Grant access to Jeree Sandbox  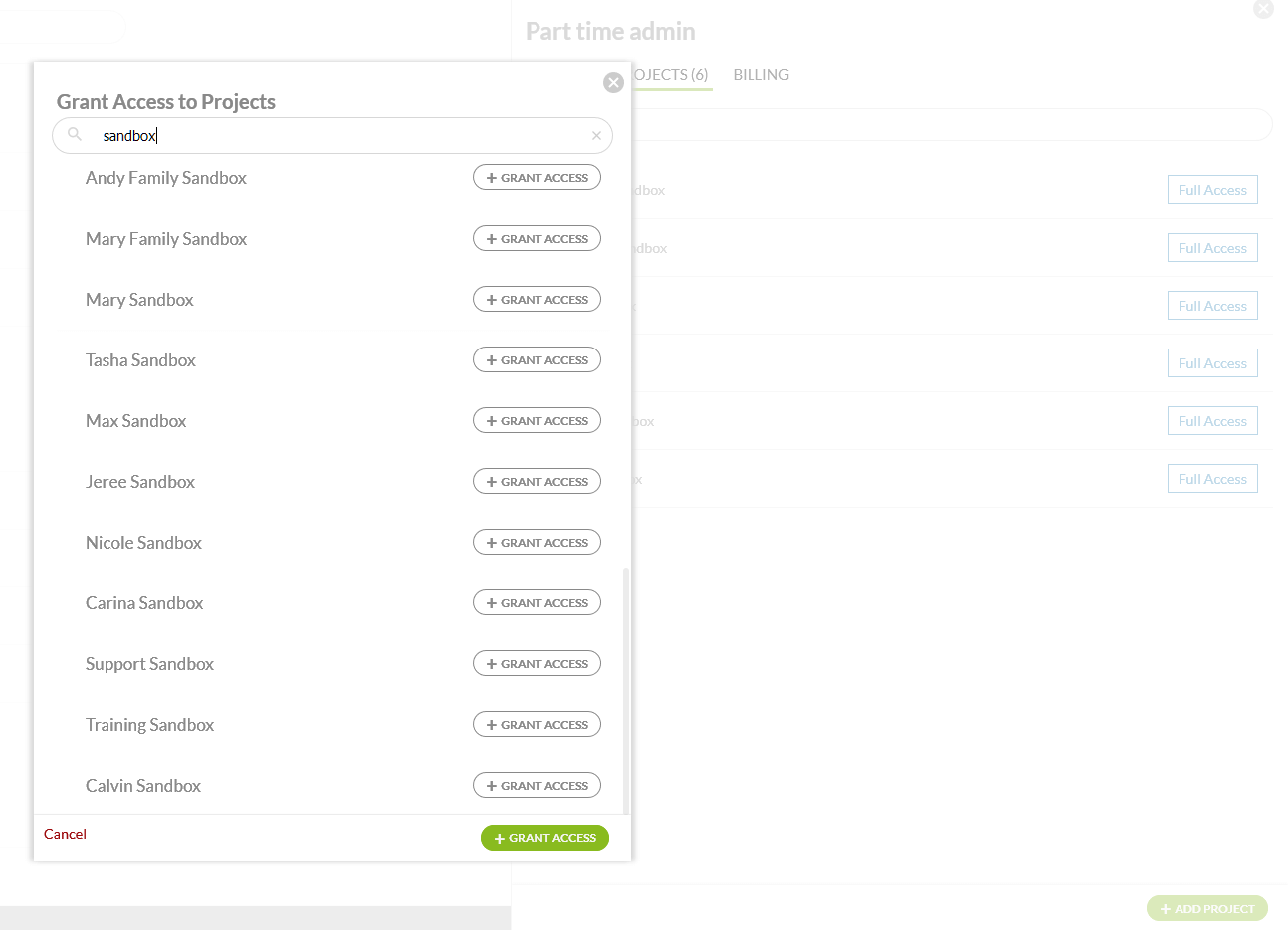coord(537,482)
